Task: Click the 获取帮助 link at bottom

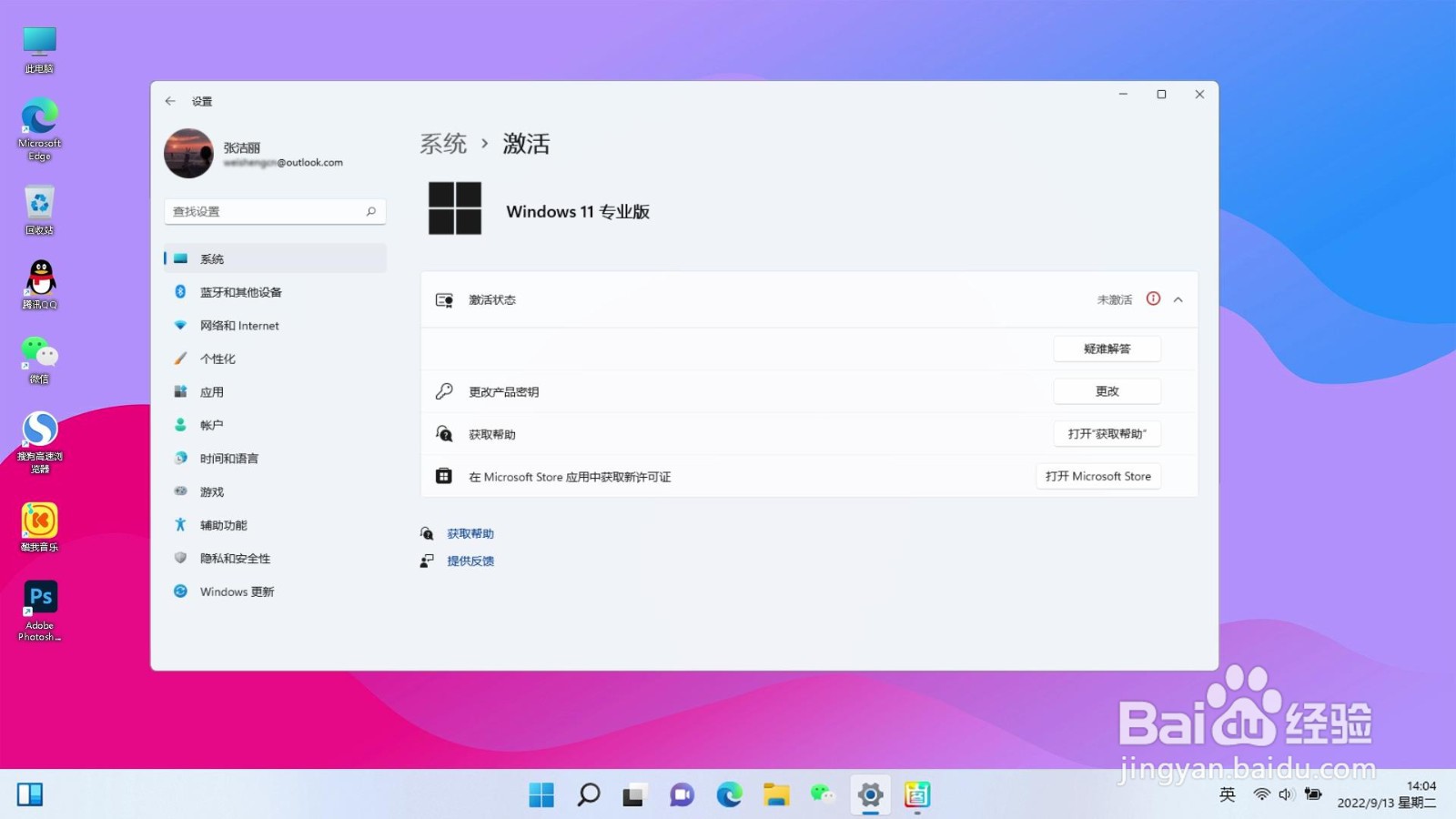Action: [x=470, y=533]
